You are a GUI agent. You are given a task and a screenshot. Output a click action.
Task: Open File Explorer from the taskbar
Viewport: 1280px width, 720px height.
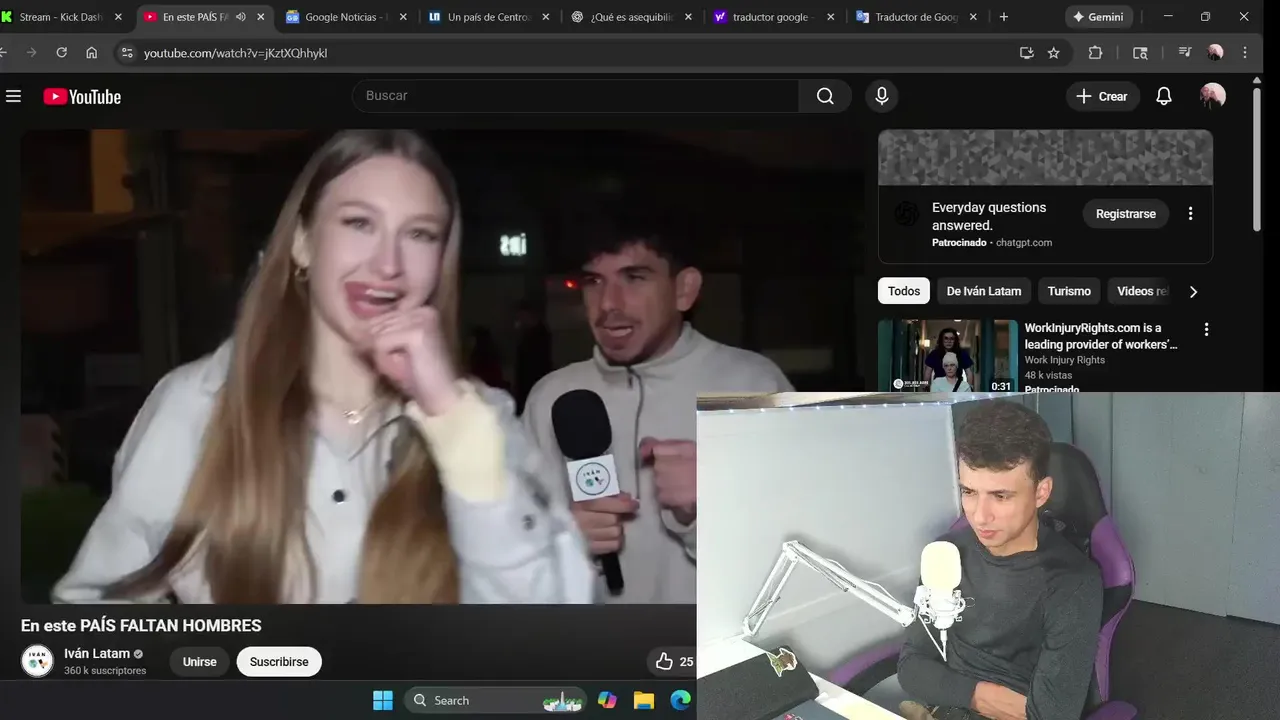click(644, 700)
